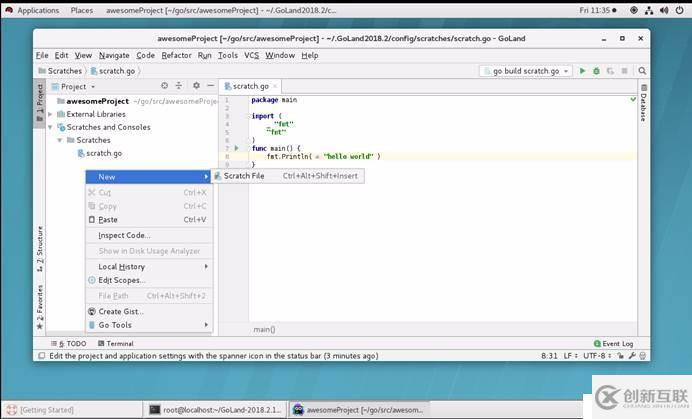Click the power icon in top panel
The image size is (692, 419).
click(x=679, y=10)
